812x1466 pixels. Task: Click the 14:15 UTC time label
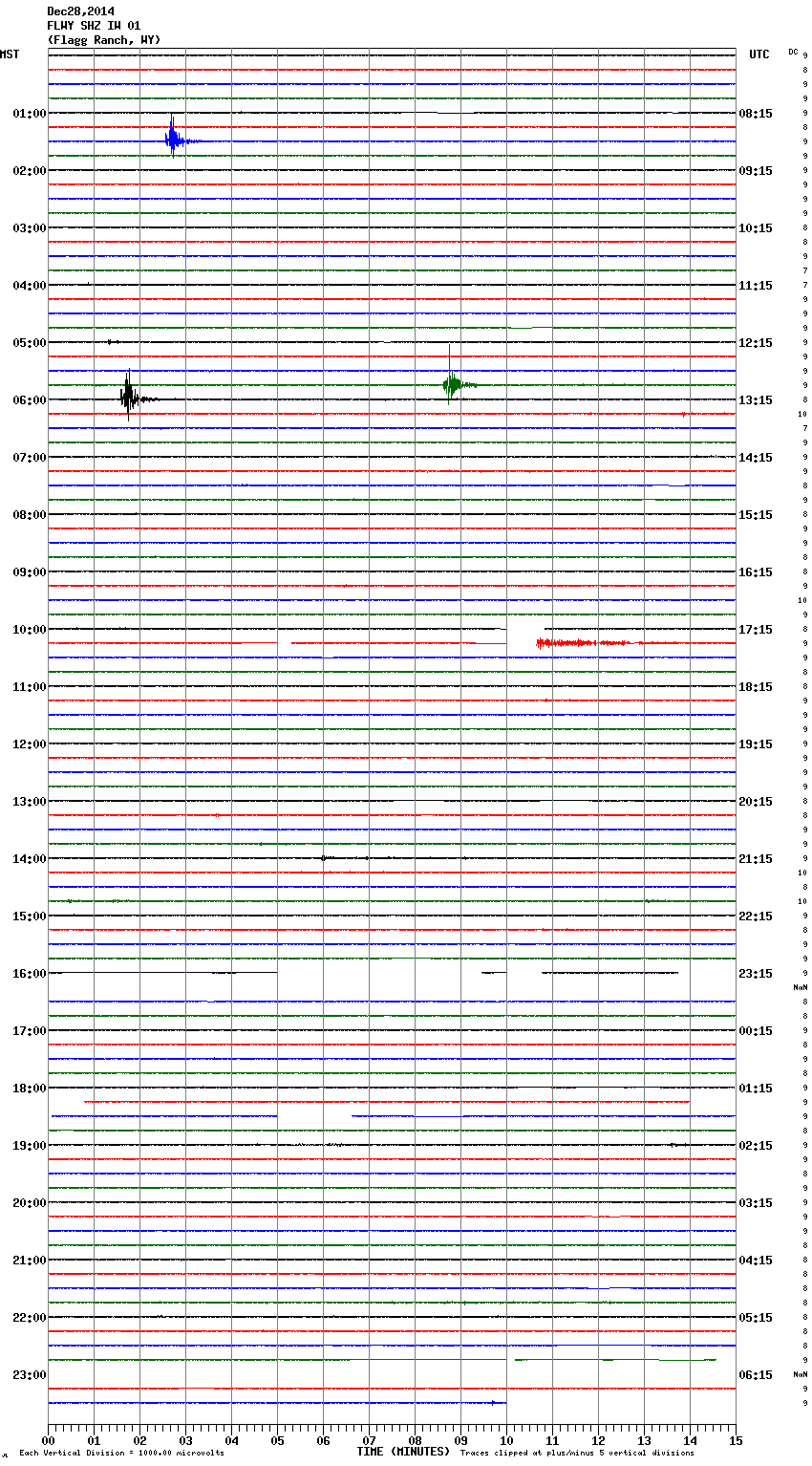756,458
